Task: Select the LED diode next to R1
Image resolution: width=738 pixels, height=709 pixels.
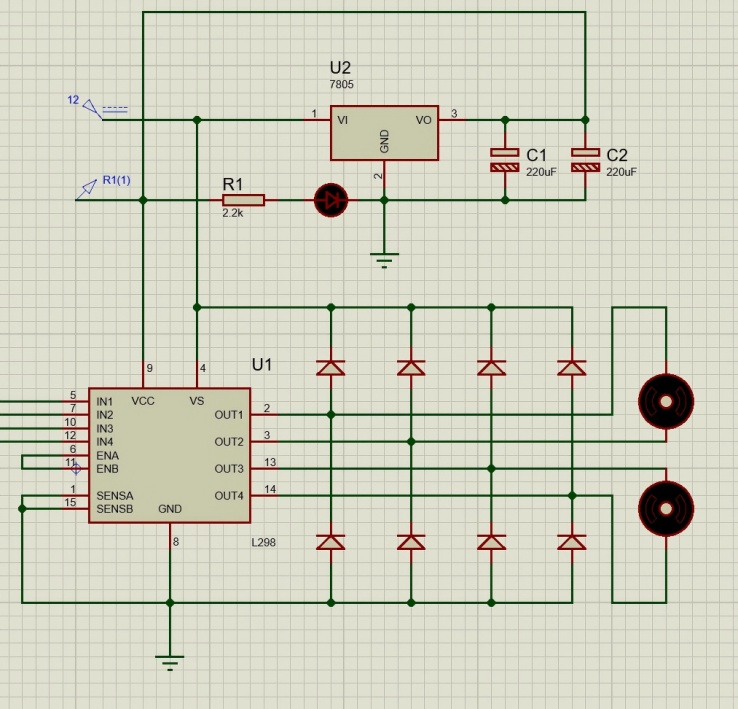Action: pyautogui.click(x=329, y=200)
